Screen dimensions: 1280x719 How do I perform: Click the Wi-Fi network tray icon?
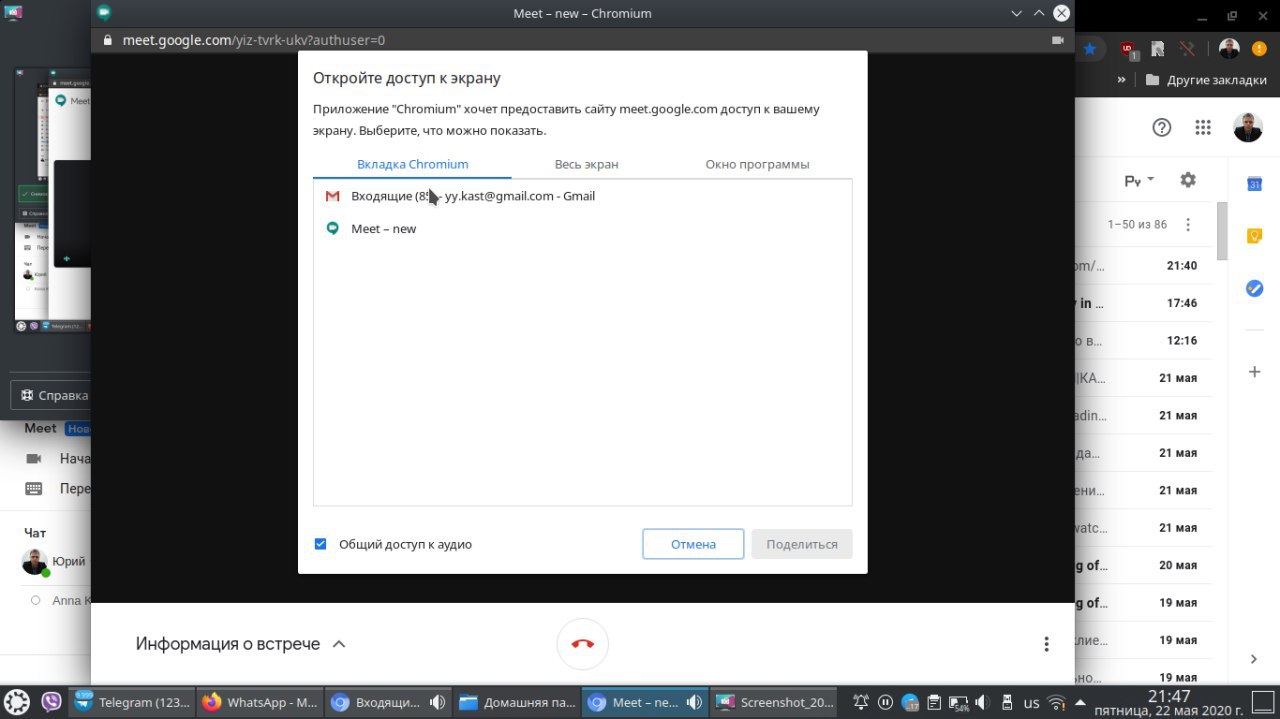tap(1056, 702)
